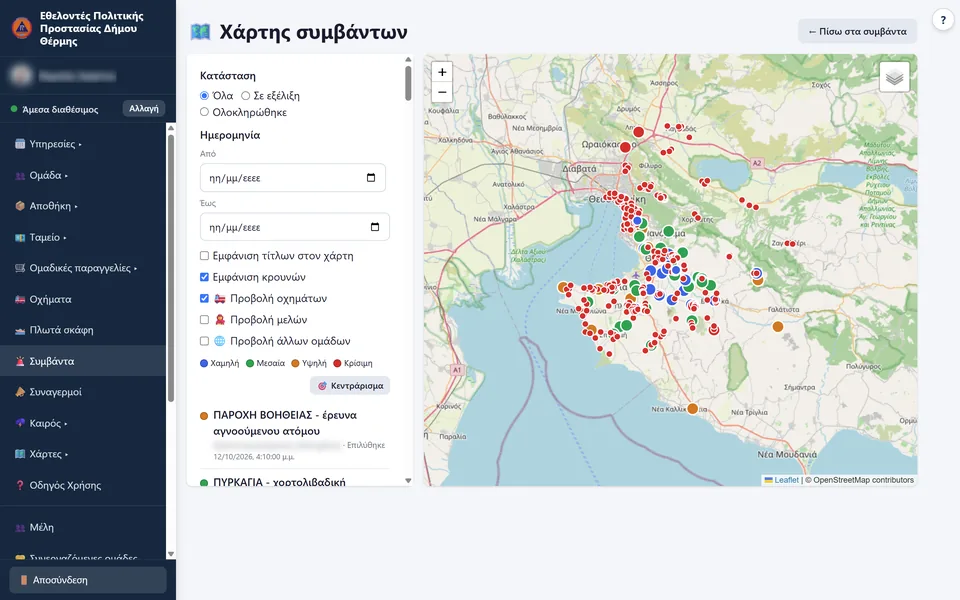Click the orange marker near Νέα Καλλικράτεια
The width and height of the screenshot is (960, 600).
[692, 408]
